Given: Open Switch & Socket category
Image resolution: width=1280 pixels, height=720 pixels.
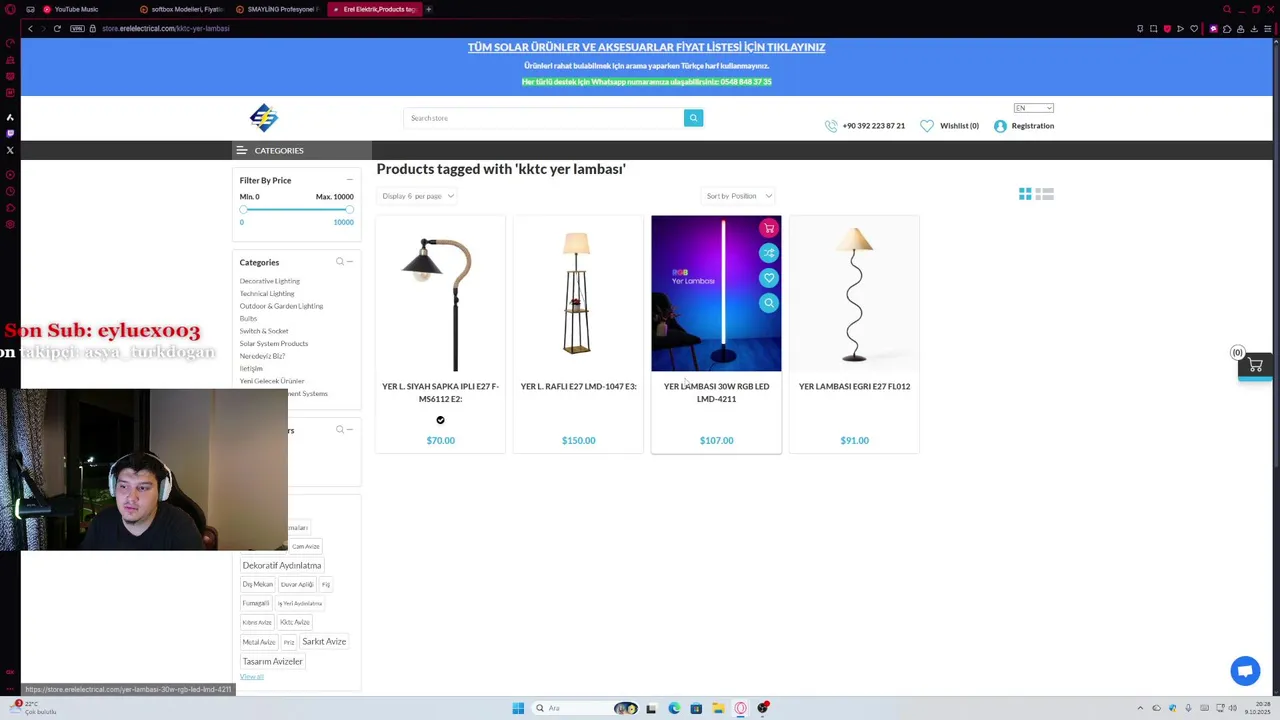Looking at the screenshot, I should tap(264, 331).
